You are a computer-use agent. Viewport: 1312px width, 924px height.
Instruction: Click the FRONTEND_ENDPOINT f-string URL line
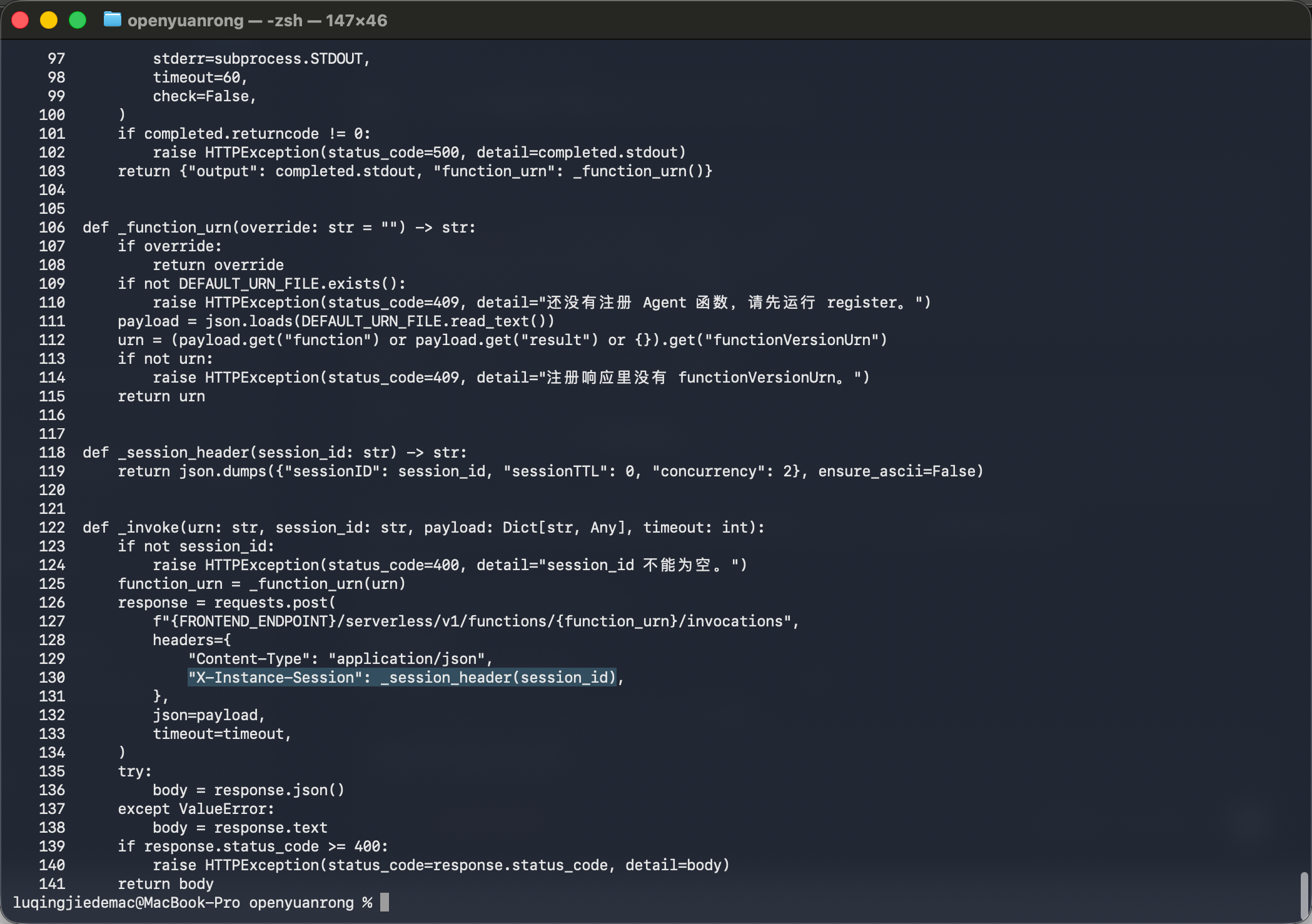click(477, 621)
